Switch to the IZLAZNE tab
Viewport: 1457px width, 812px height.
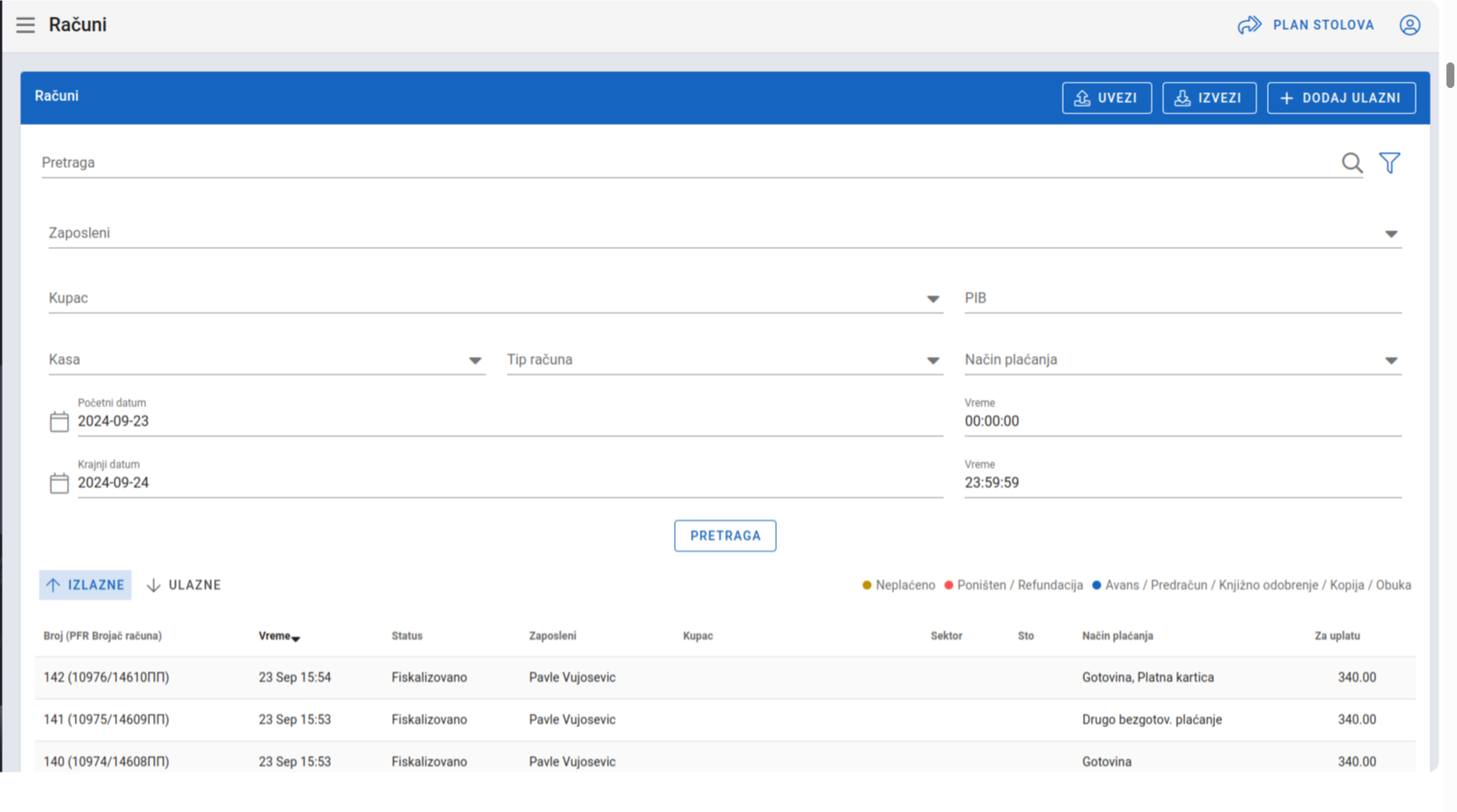point(85,585)
